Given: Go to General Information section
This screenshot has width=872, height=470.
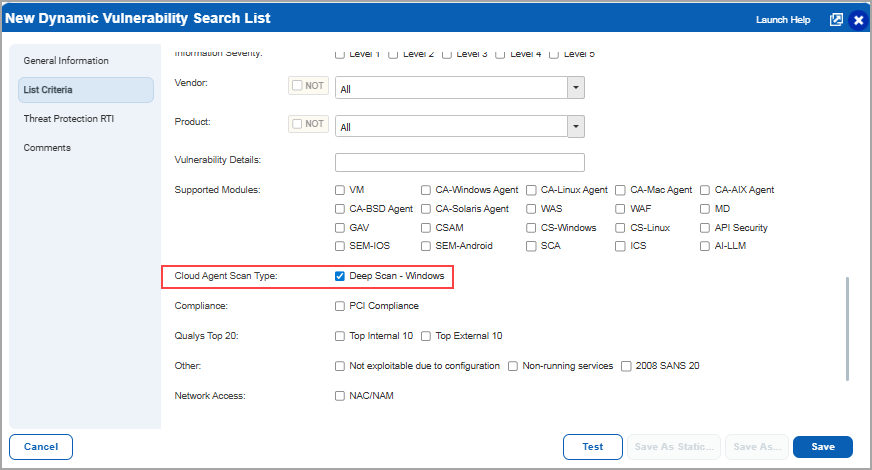Looking at the screenshot, I should click(66, 61).
